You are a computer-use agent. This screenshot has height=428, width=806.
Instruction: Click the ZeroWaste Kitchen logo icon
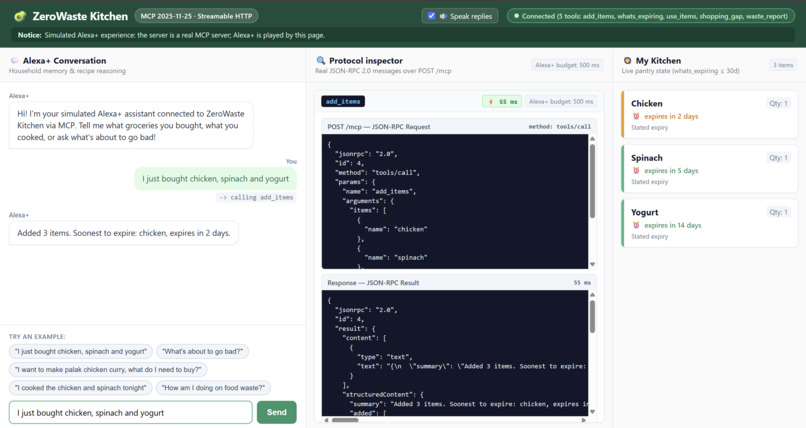pos(20,16)
